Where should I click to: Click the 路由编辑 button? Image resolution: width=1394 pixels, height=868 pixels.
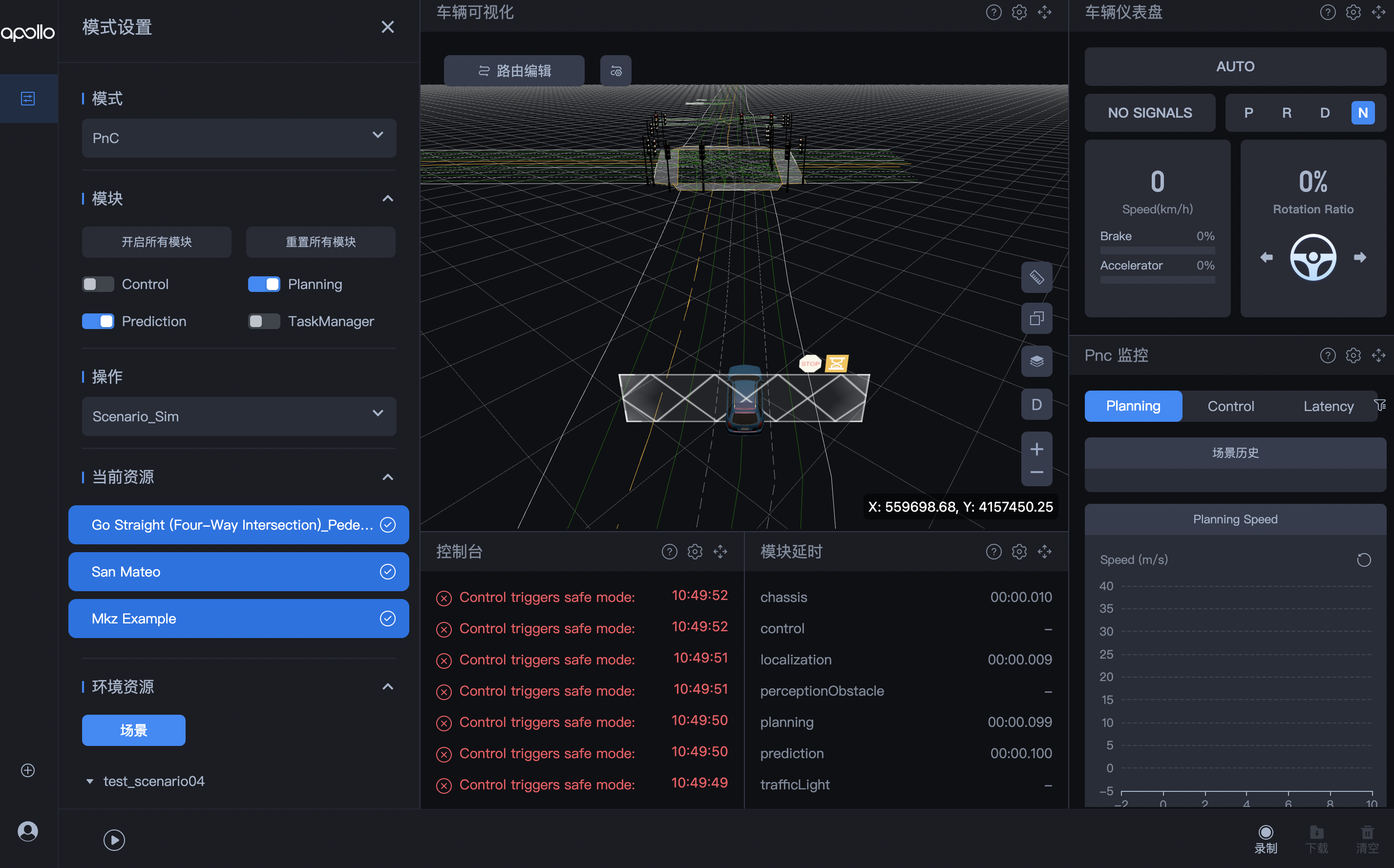tap(514, 71)
